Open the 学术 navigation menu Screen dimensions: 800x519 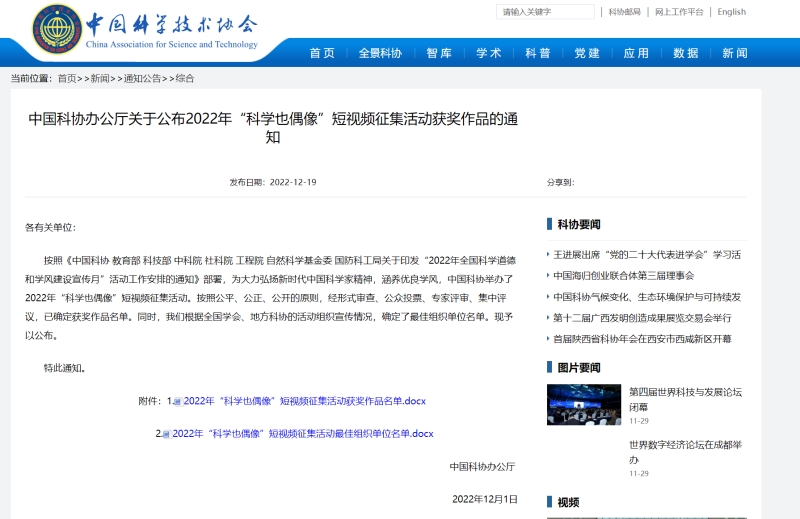tap(488, 53)
